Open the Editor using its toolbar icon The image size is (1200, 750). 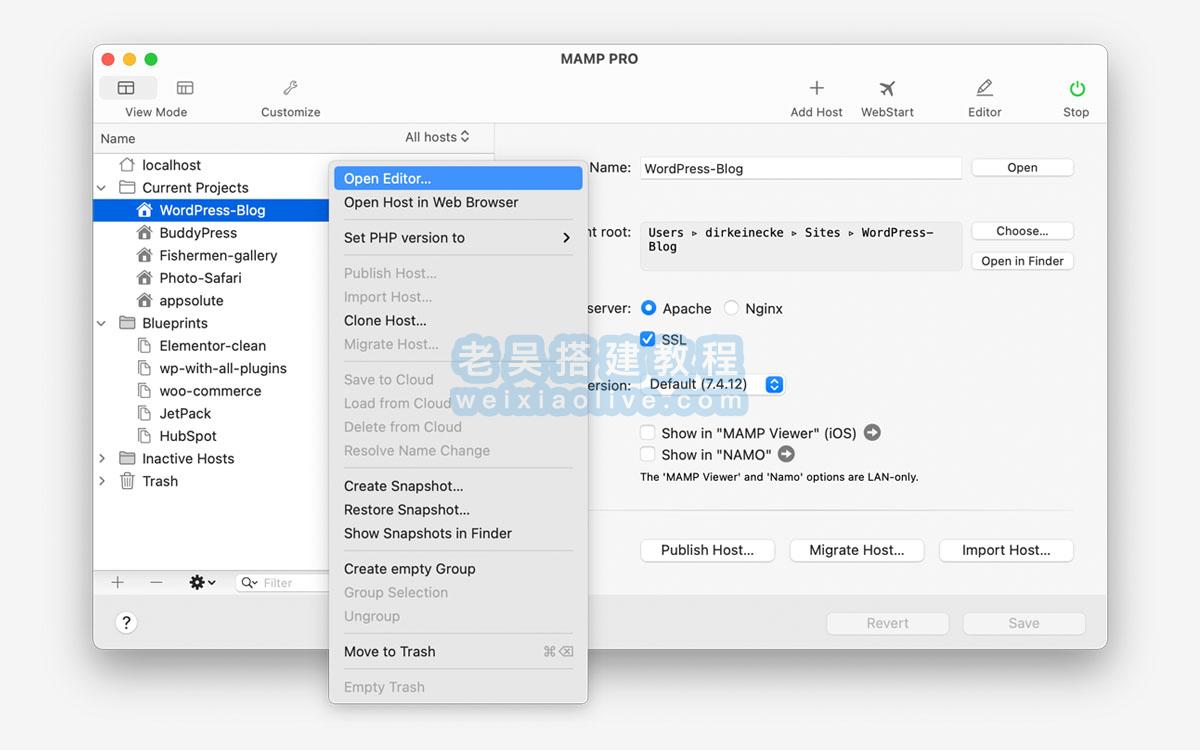[x=983, y=88]
